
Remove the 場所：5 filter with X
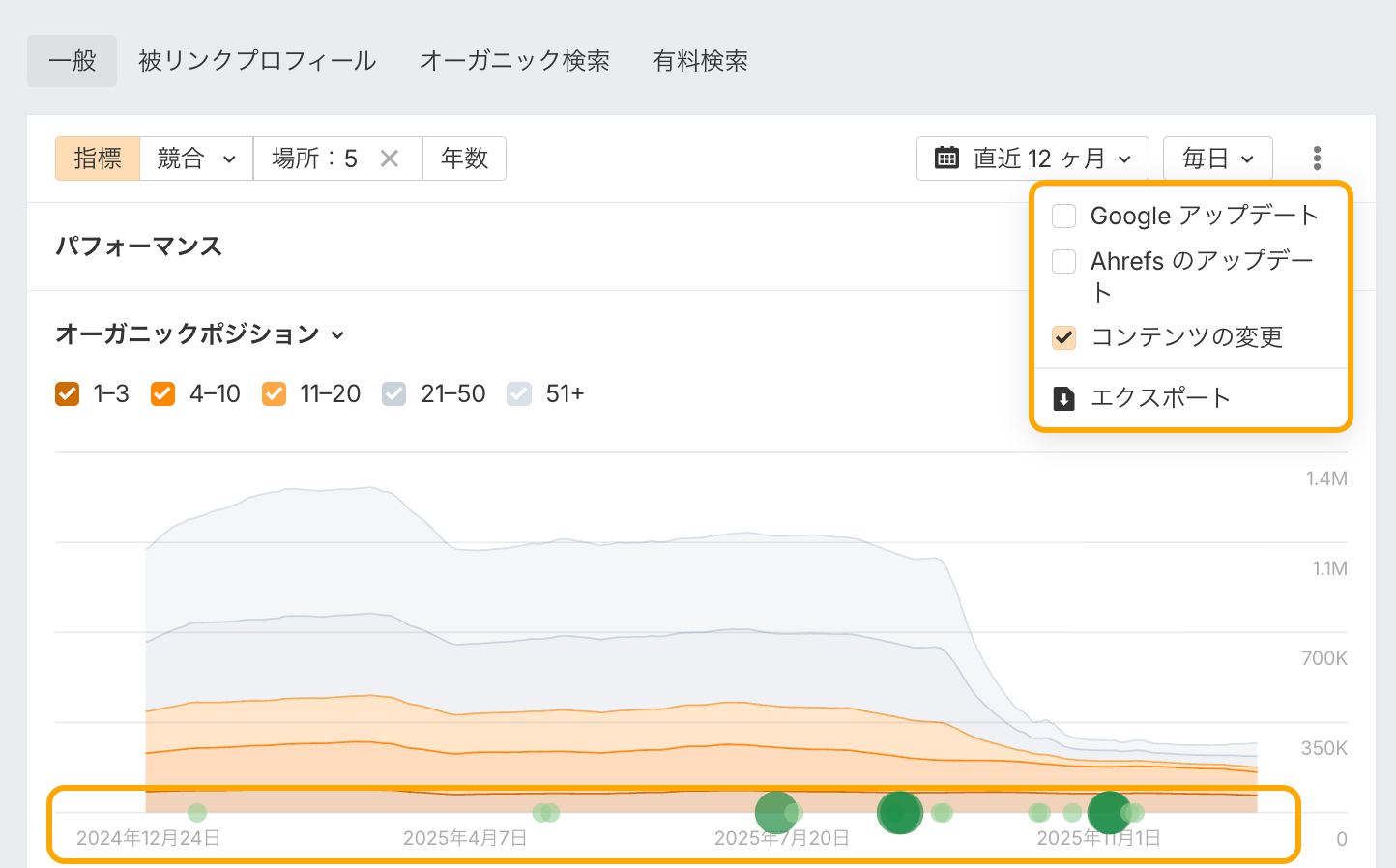[390, 159]
